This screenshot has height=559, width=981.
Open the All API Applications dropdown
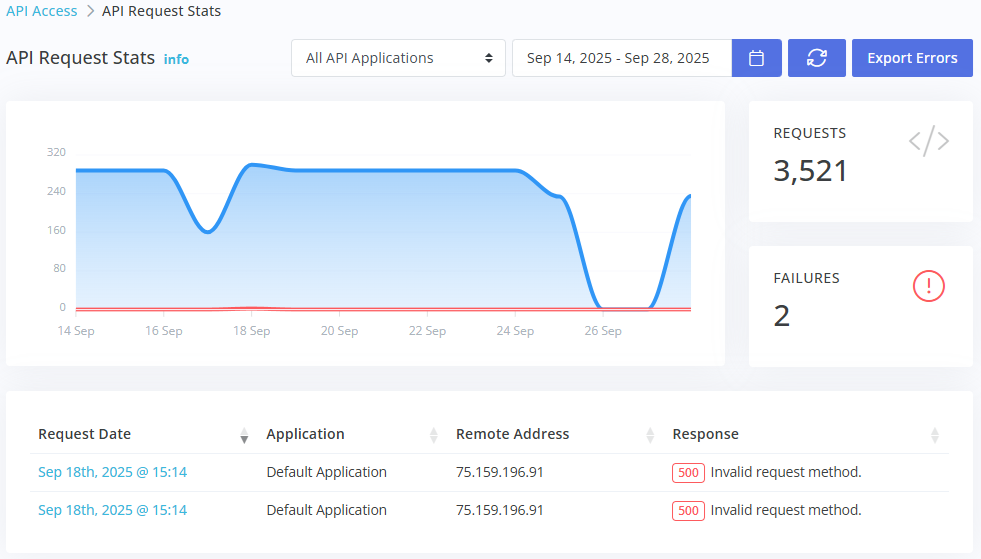click(399, 58)
